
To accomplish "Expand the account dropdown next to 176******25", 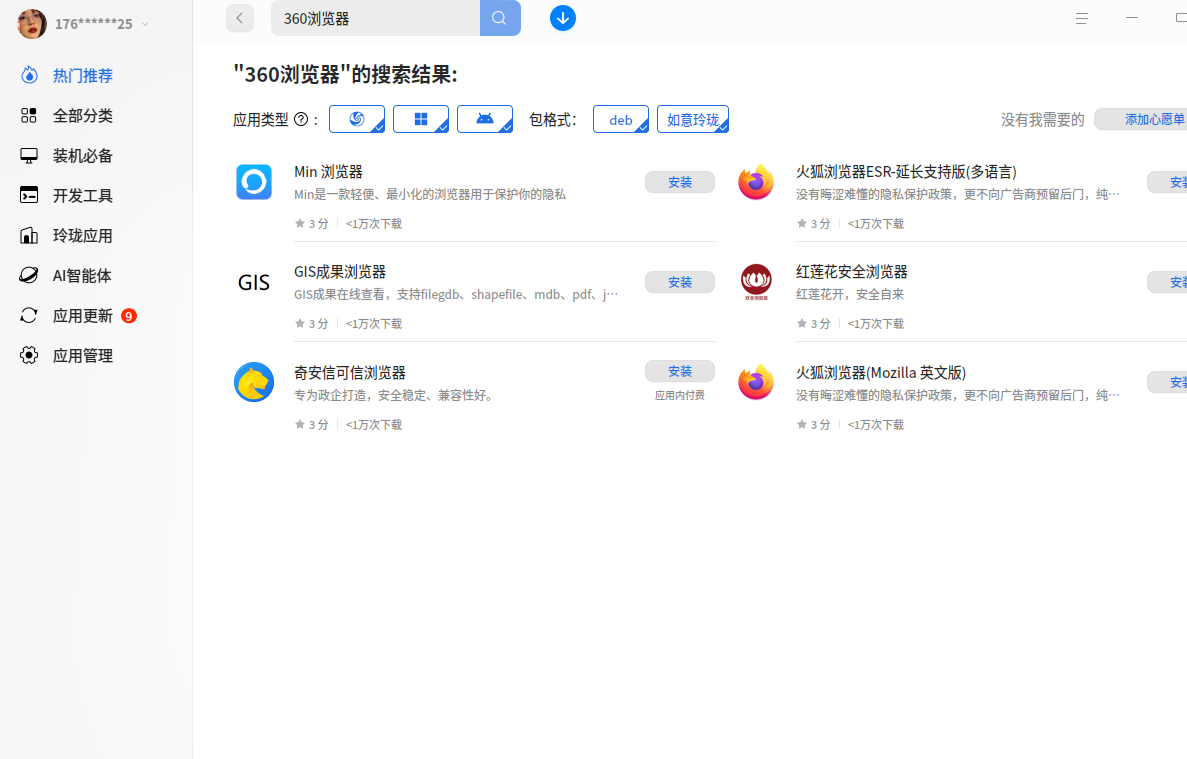I will pos(145,24).
